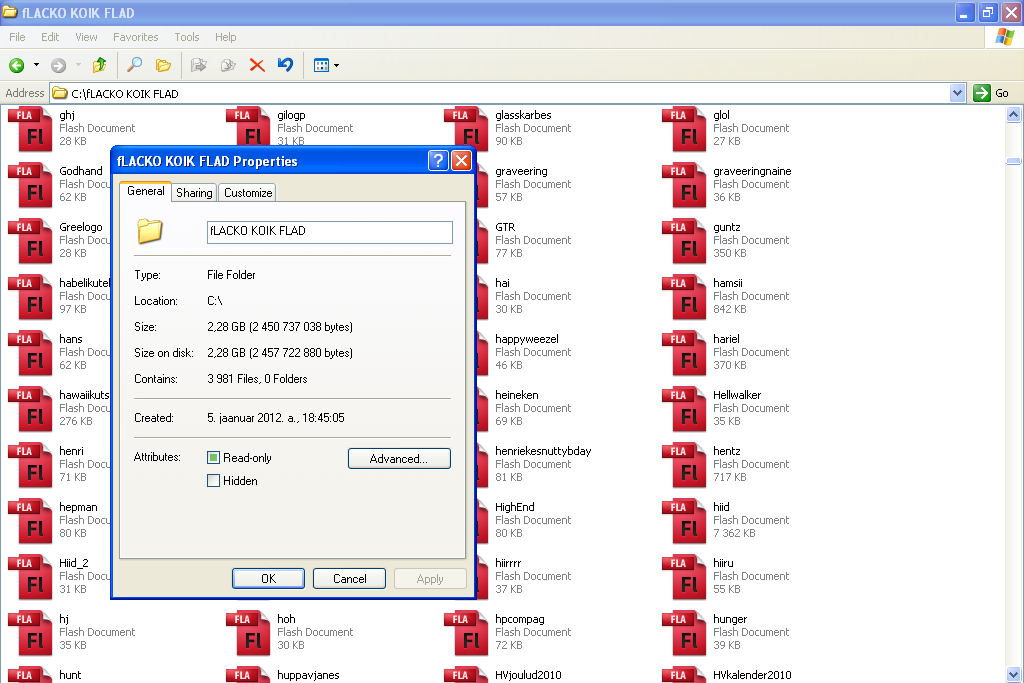This screenshot has width=1024, height=683.
Task: Click the scrollbar up arrow
Action: tap(1014, 115)
